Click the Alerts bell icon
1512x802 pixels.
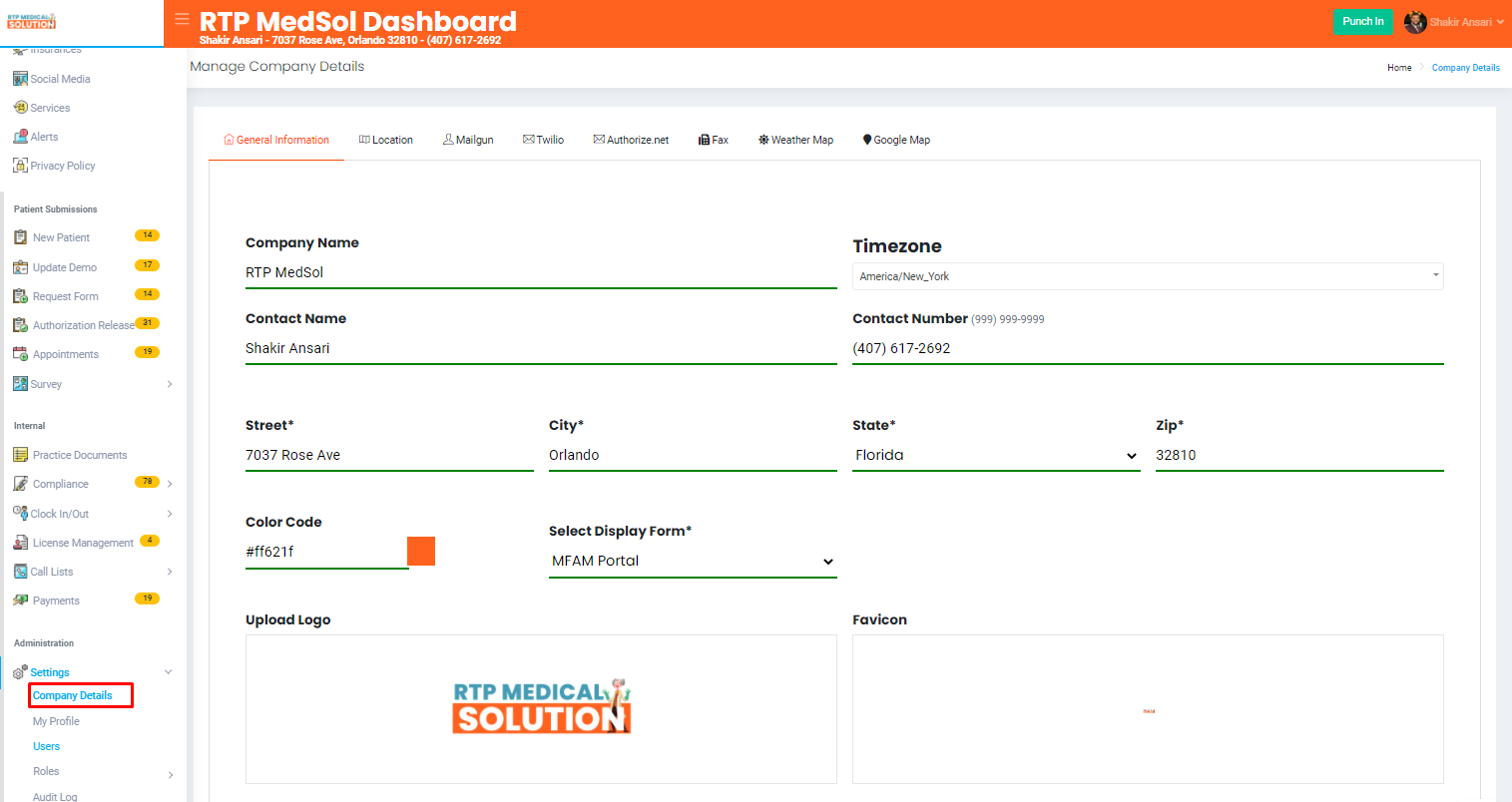pos(20,137)
